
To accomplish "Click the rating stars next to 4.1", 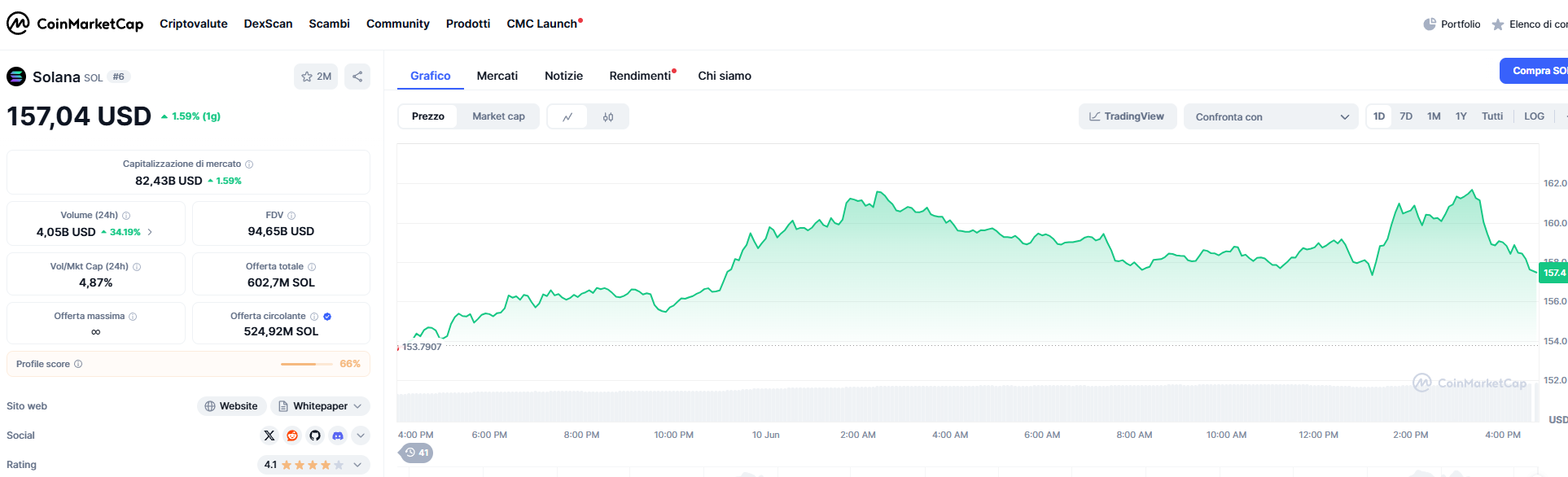I will (313, 465).
